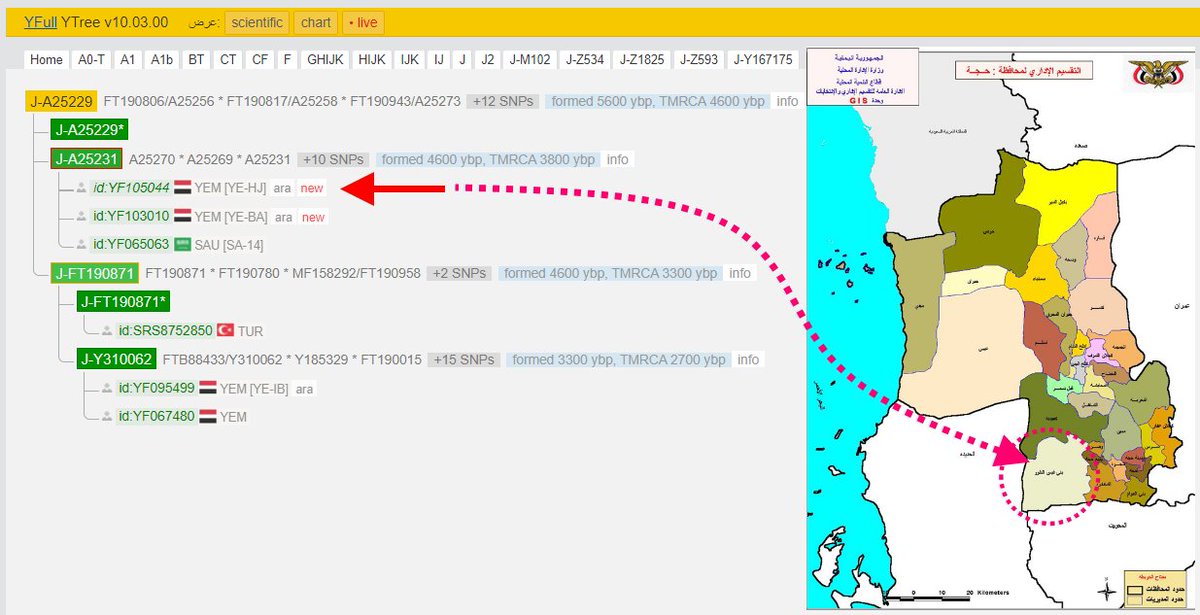The height and width of the screenshot is (615, 1200).
Task: Select the CT tab
Action: 228,60
